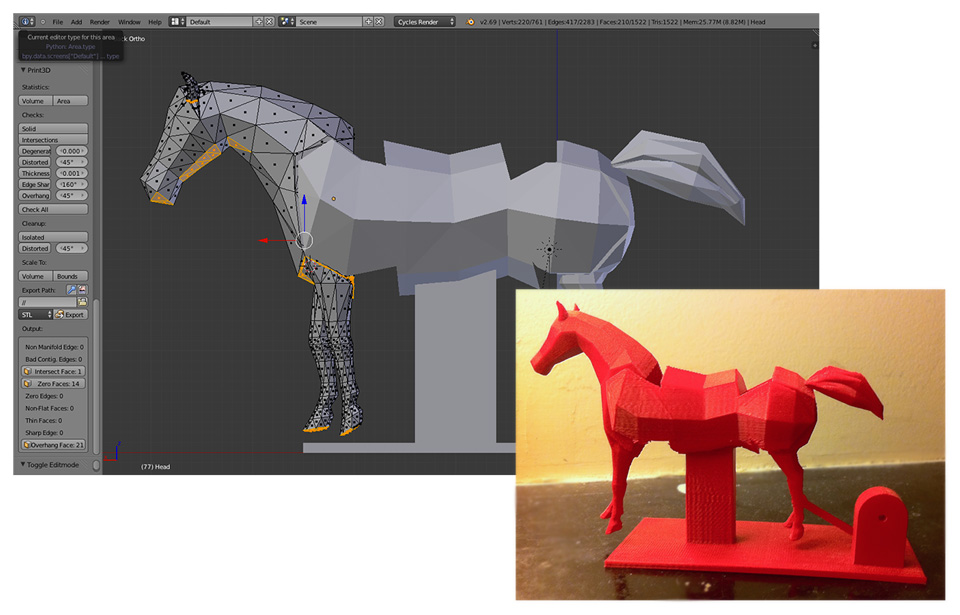Image resolution: width=960 pixels, height=615 pixels.
Task: Add a new scene with plus icon
Action: pos(369,21)
